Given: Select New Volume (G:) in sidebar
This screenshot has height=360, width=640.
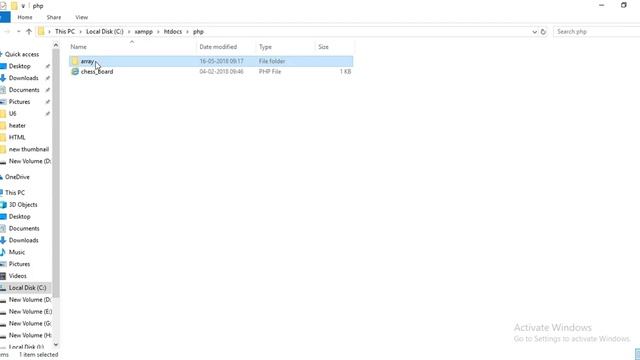Looking at the screenshot, I should click(x=30, y=323).
